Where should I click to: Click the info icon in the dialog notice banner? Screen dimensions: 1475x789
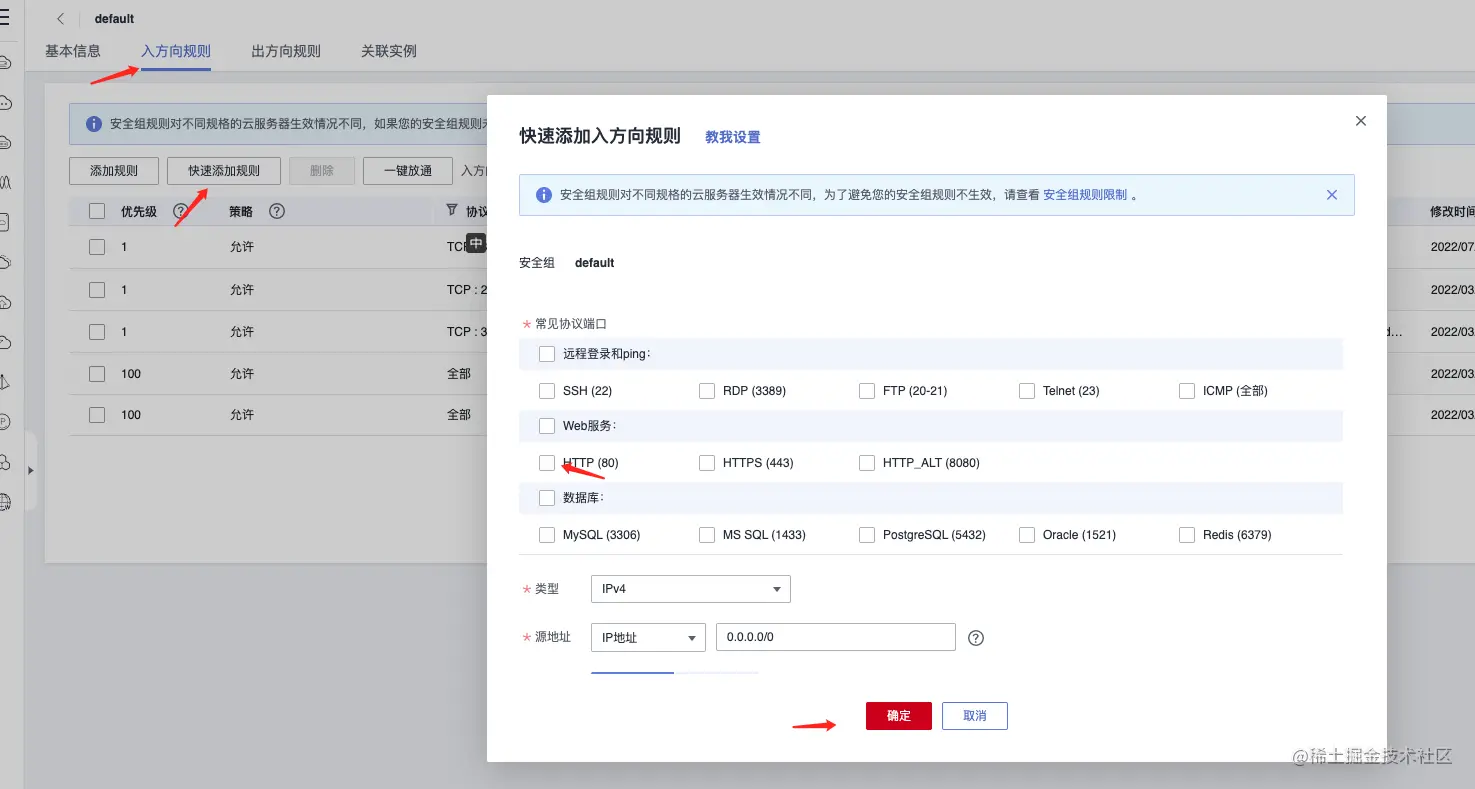tap(544, 195)
